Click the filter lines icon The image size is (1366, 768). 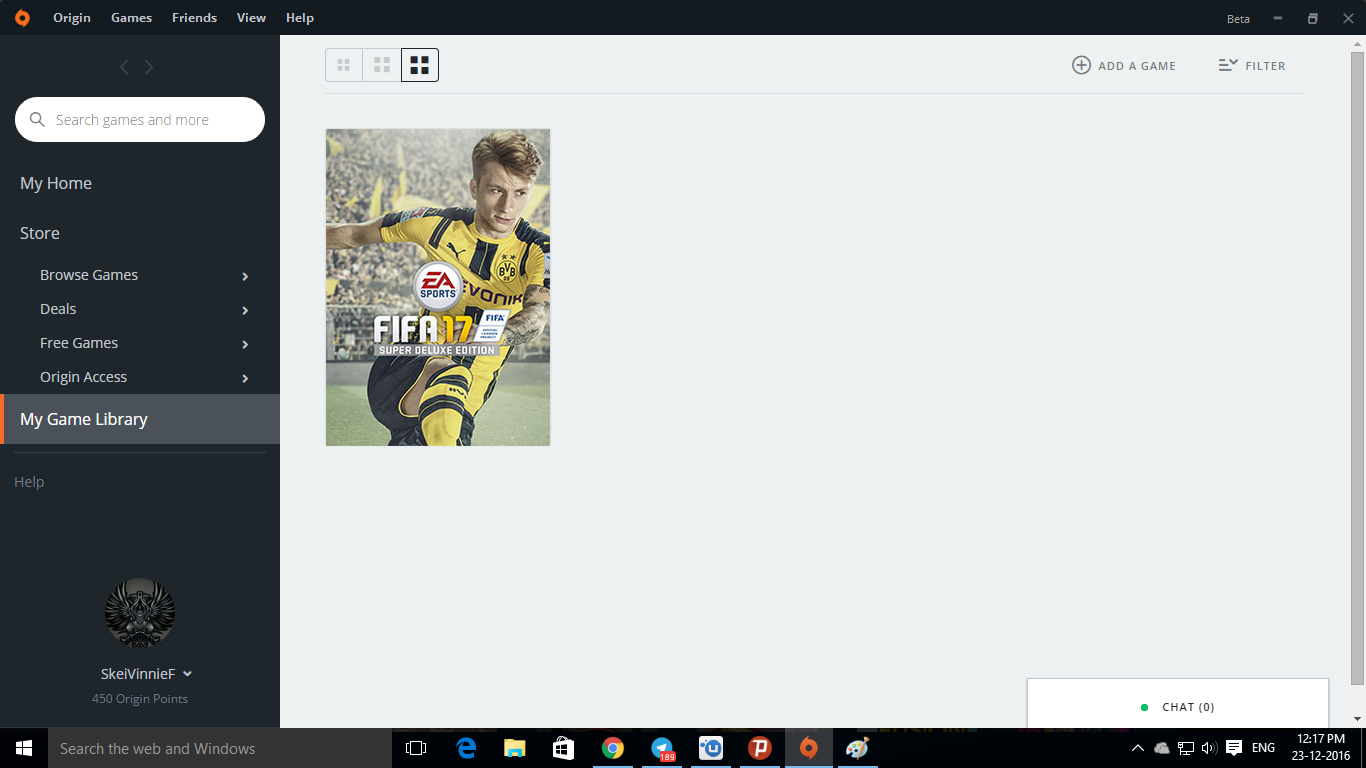(x=1228, y=65)
